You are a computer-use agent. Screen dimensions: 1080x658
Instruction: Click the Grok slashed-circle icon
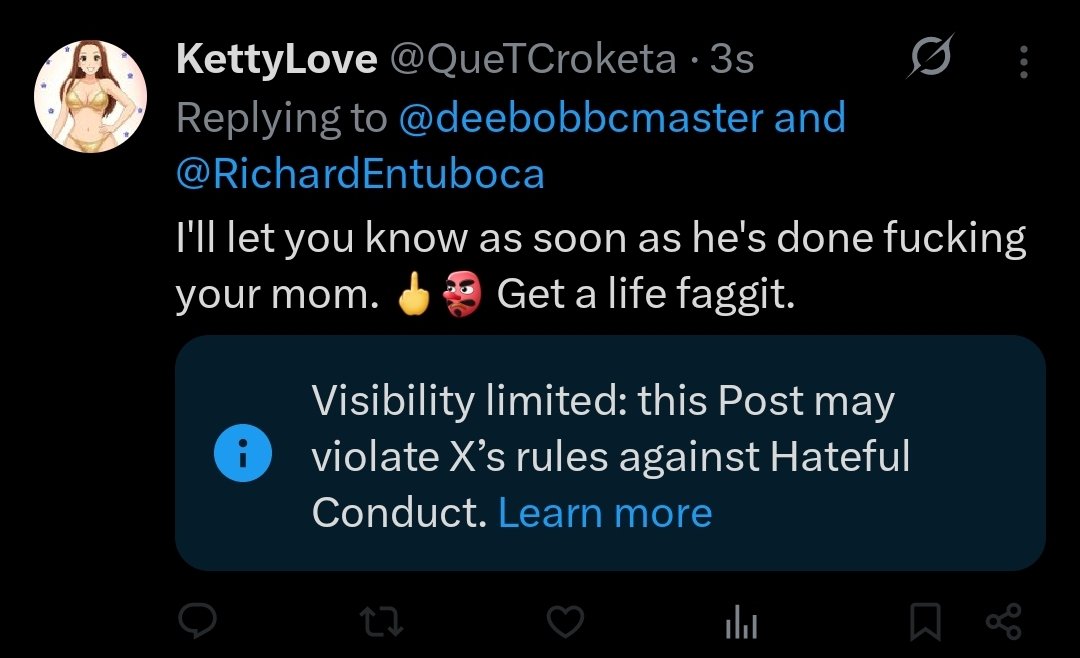coord(930,59)
